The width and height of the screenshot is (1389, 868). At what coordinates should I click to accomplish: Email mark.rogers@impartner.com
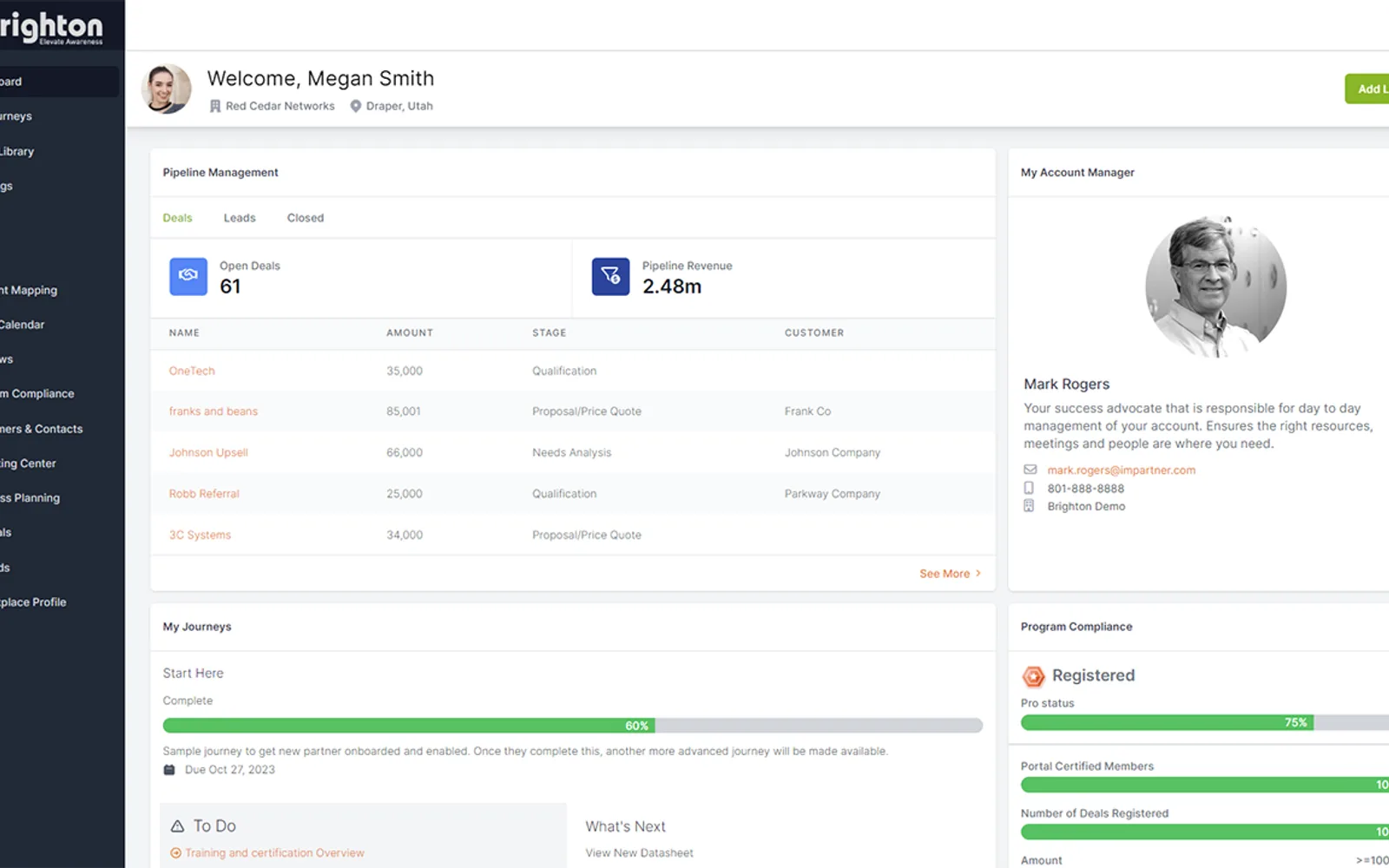(x=1121, y=470)
